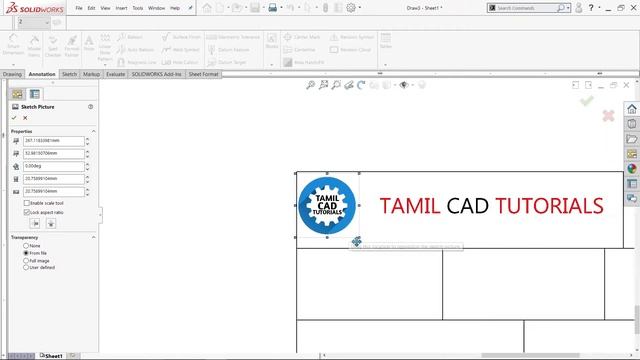This screenshot has height=360, width=640.
Task: Open Help question mark dropdown arrow
Action: 599,8
